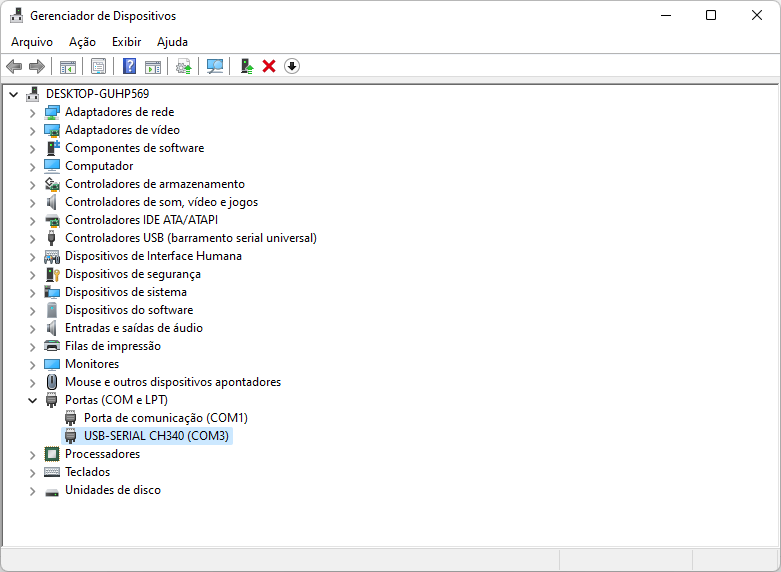781x572 pixels.
Task: Click the Unidades de disco drive icon
Action: tap(52, 491)
